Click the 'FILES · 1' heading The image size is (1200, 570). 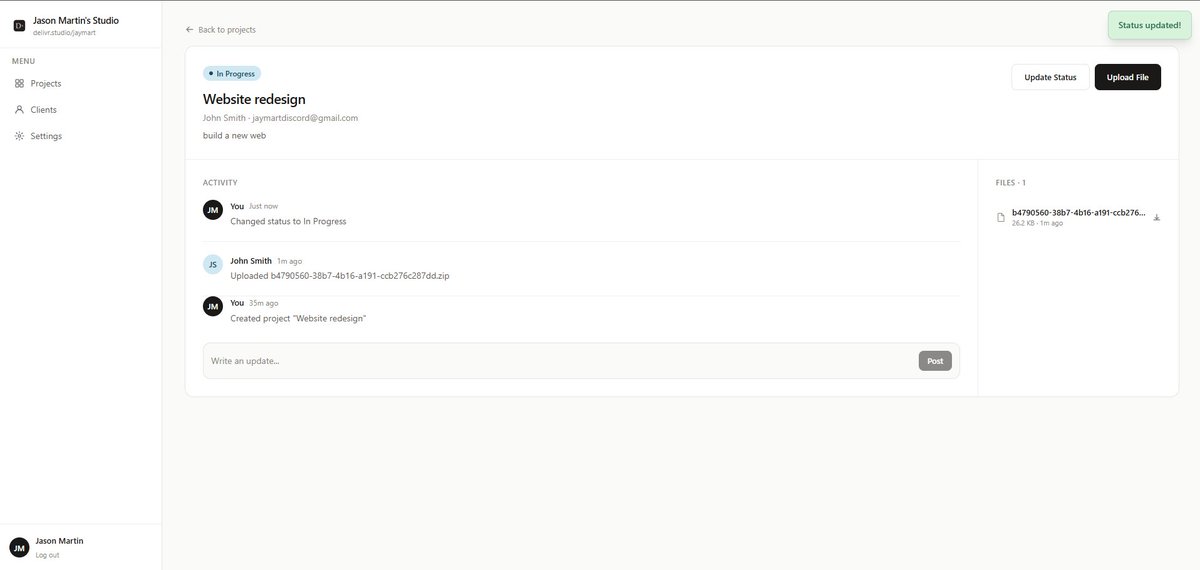1011,183
